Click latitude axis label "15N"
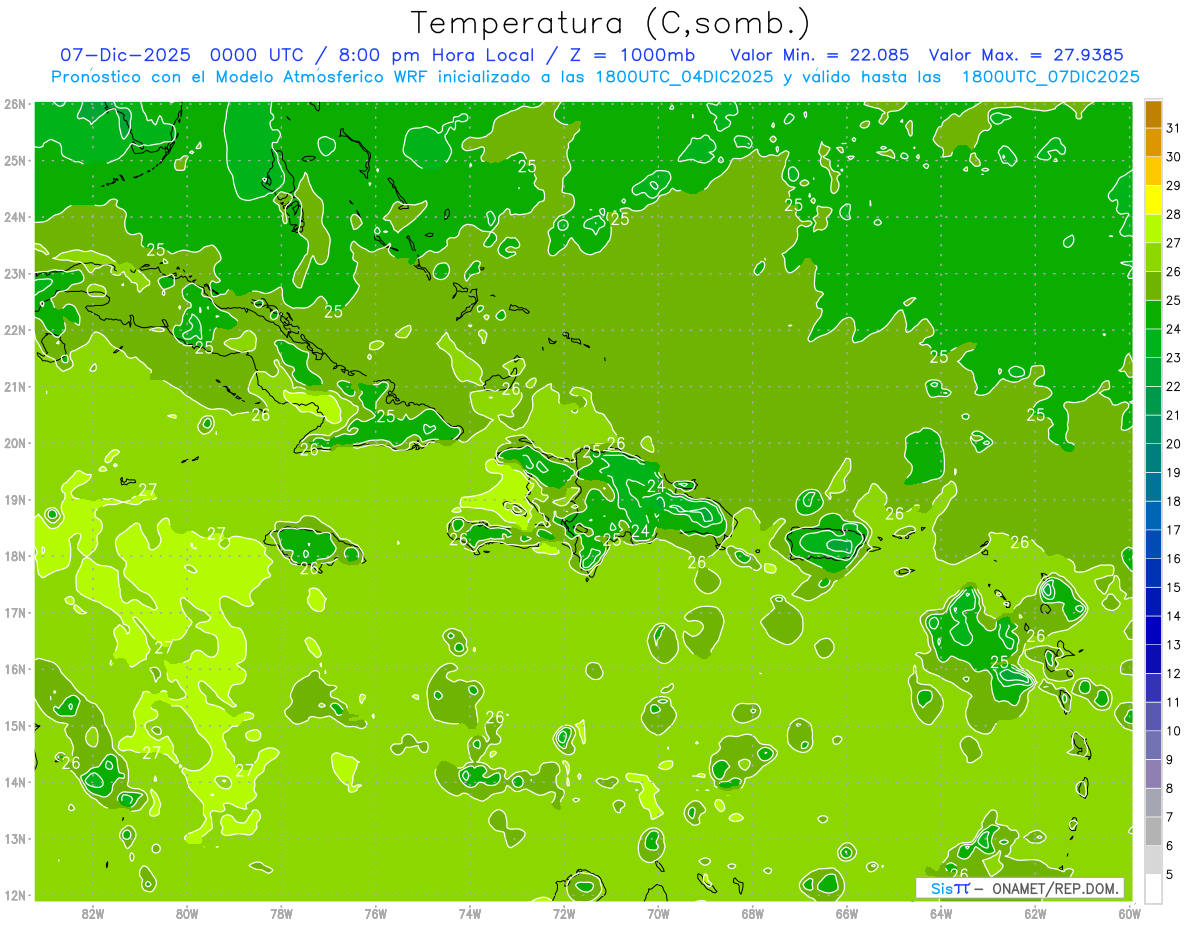 tap(15, 725)
